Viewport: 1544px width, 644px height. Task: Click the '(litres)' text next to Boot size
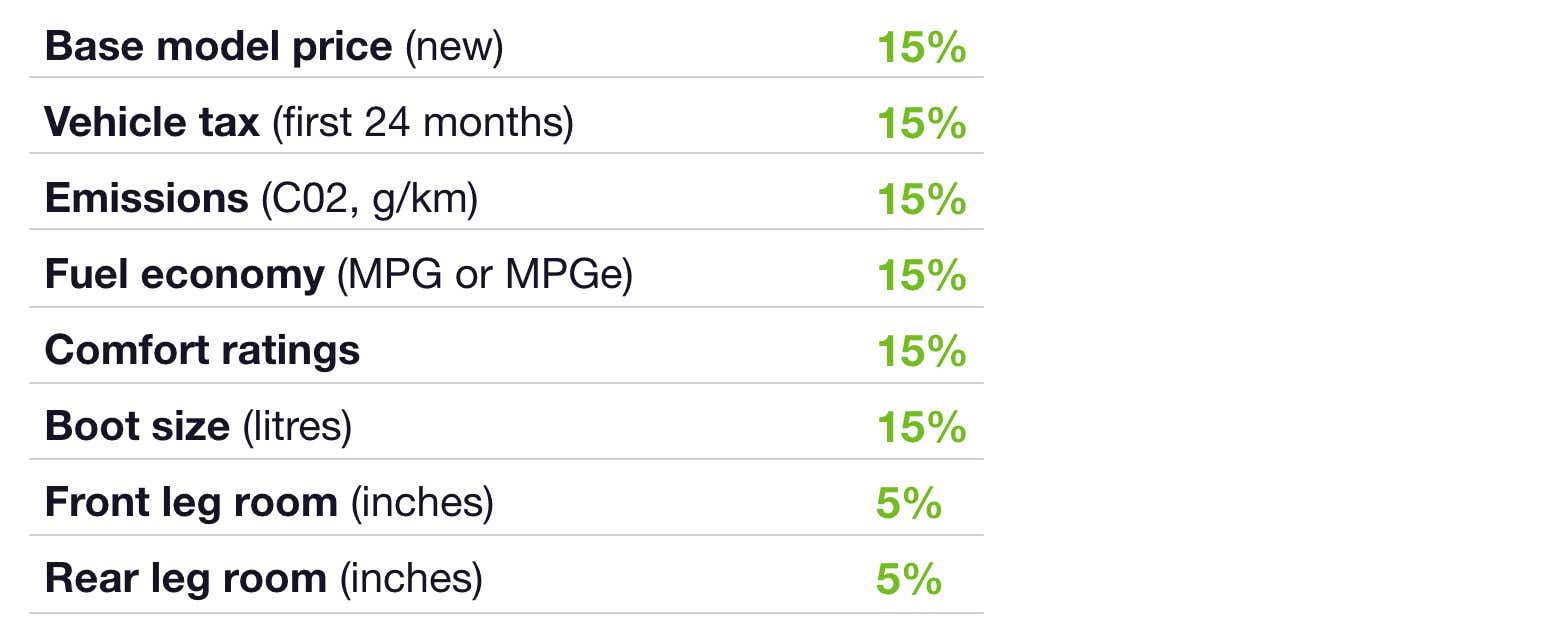point(298,427)
